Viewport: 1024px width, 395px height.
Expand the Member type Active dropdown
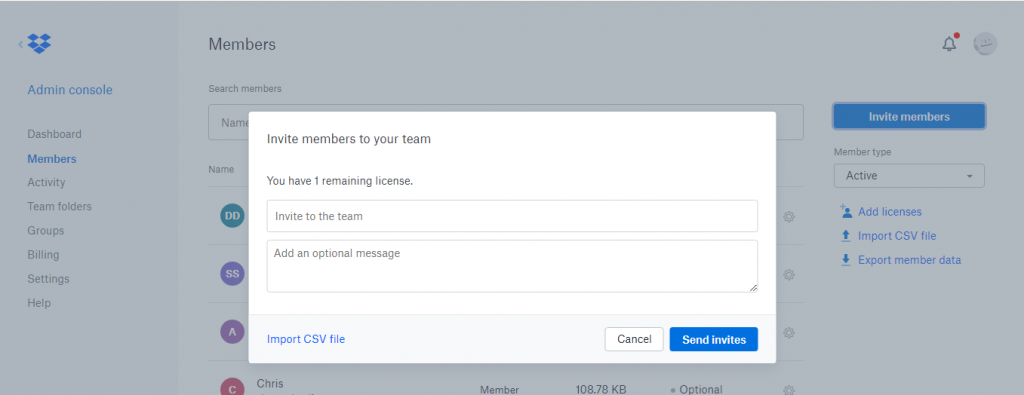(x=909, y=176)
